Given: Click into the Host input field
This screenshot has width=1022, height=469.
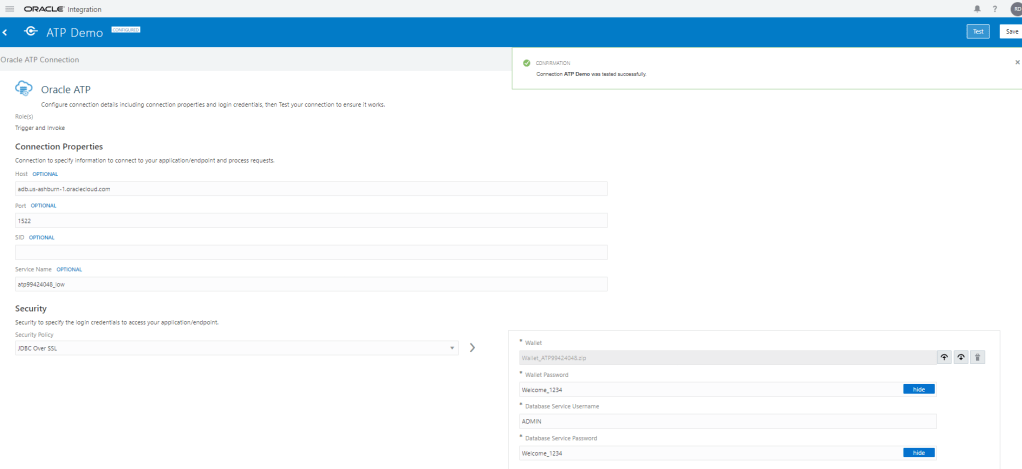Looking at the screenshot, I should (x=311, y=188).
